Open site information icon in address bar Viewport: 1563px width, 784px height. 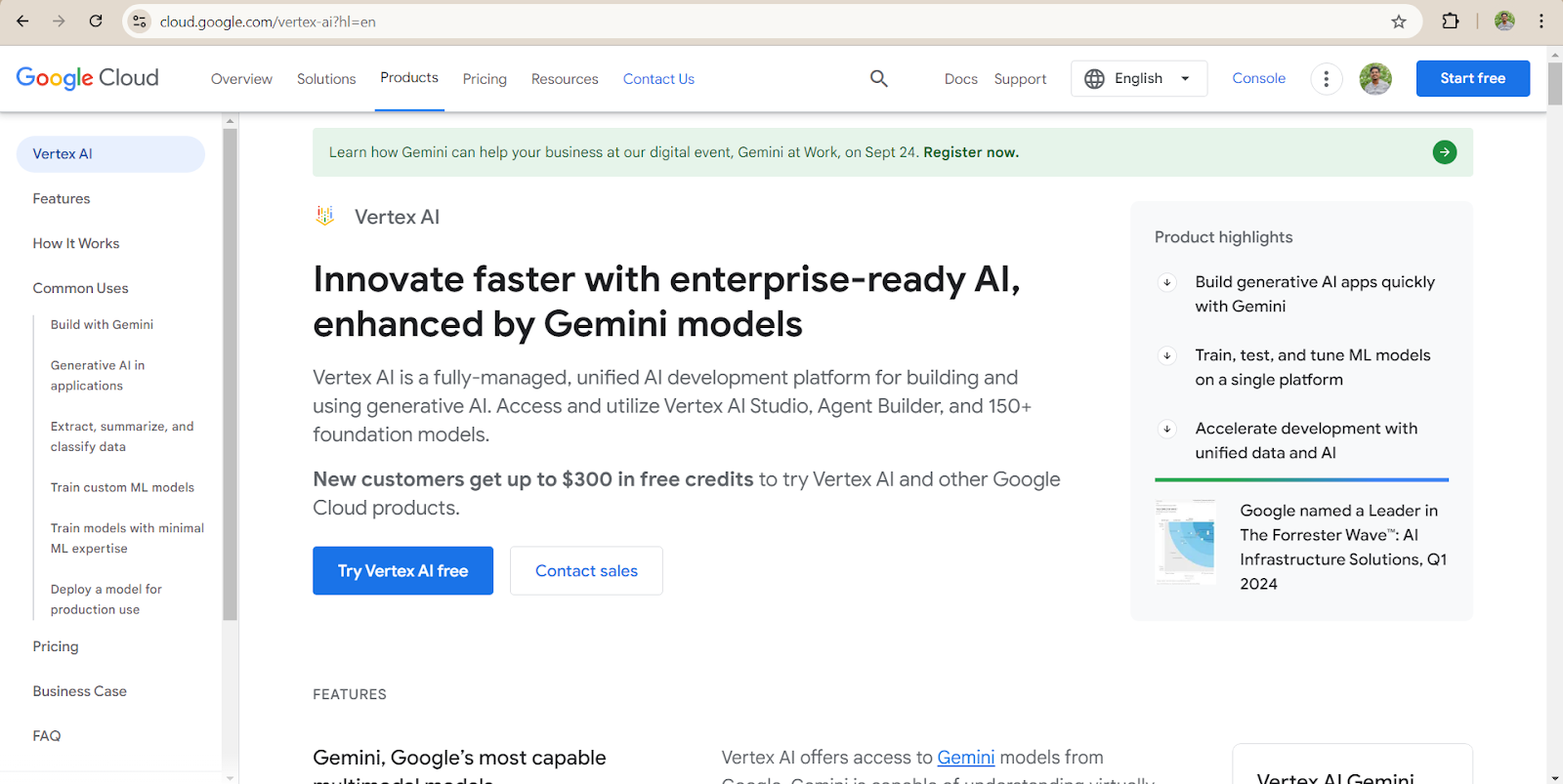[x=140, y=21]
